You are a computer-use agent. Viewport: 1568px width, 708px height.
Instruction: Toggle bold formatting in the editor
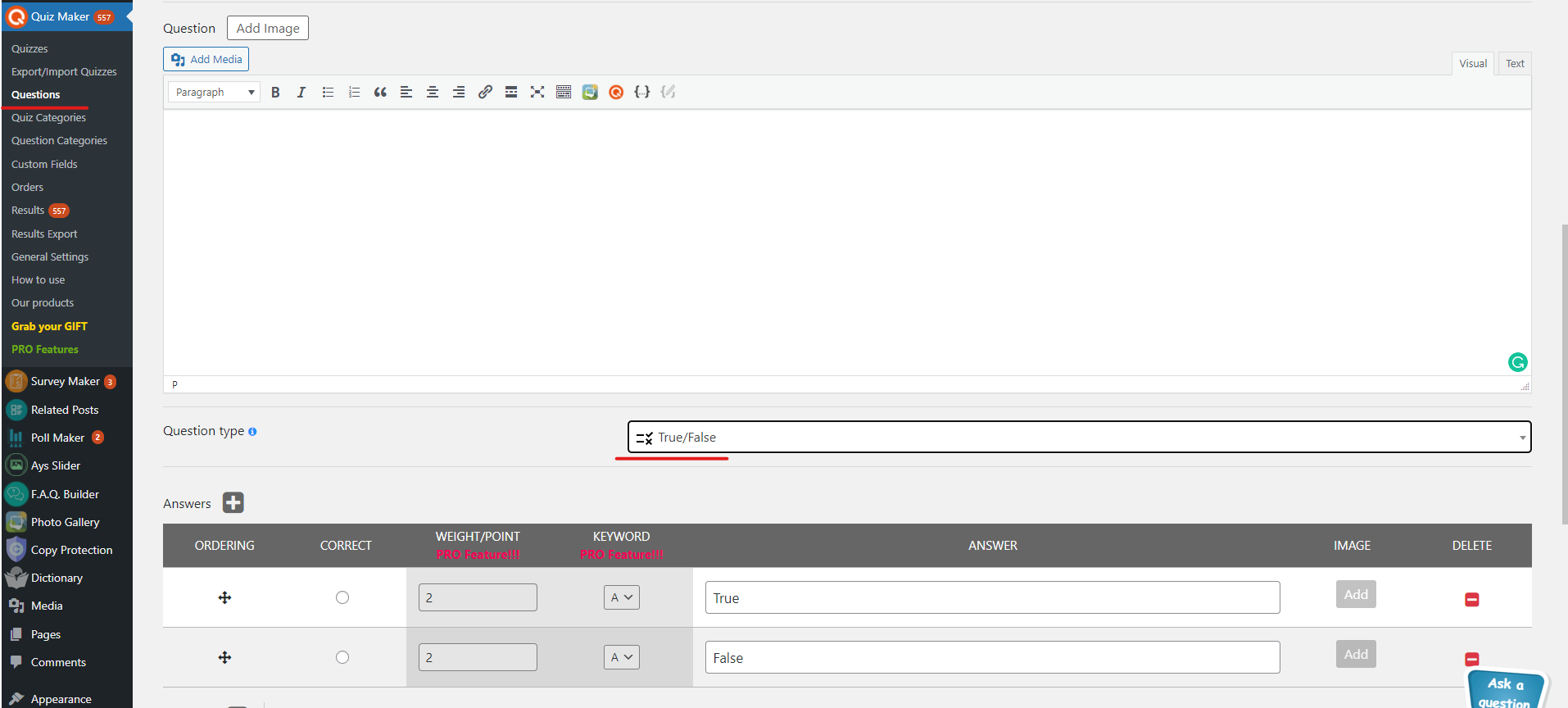click(x=275, y=92)
